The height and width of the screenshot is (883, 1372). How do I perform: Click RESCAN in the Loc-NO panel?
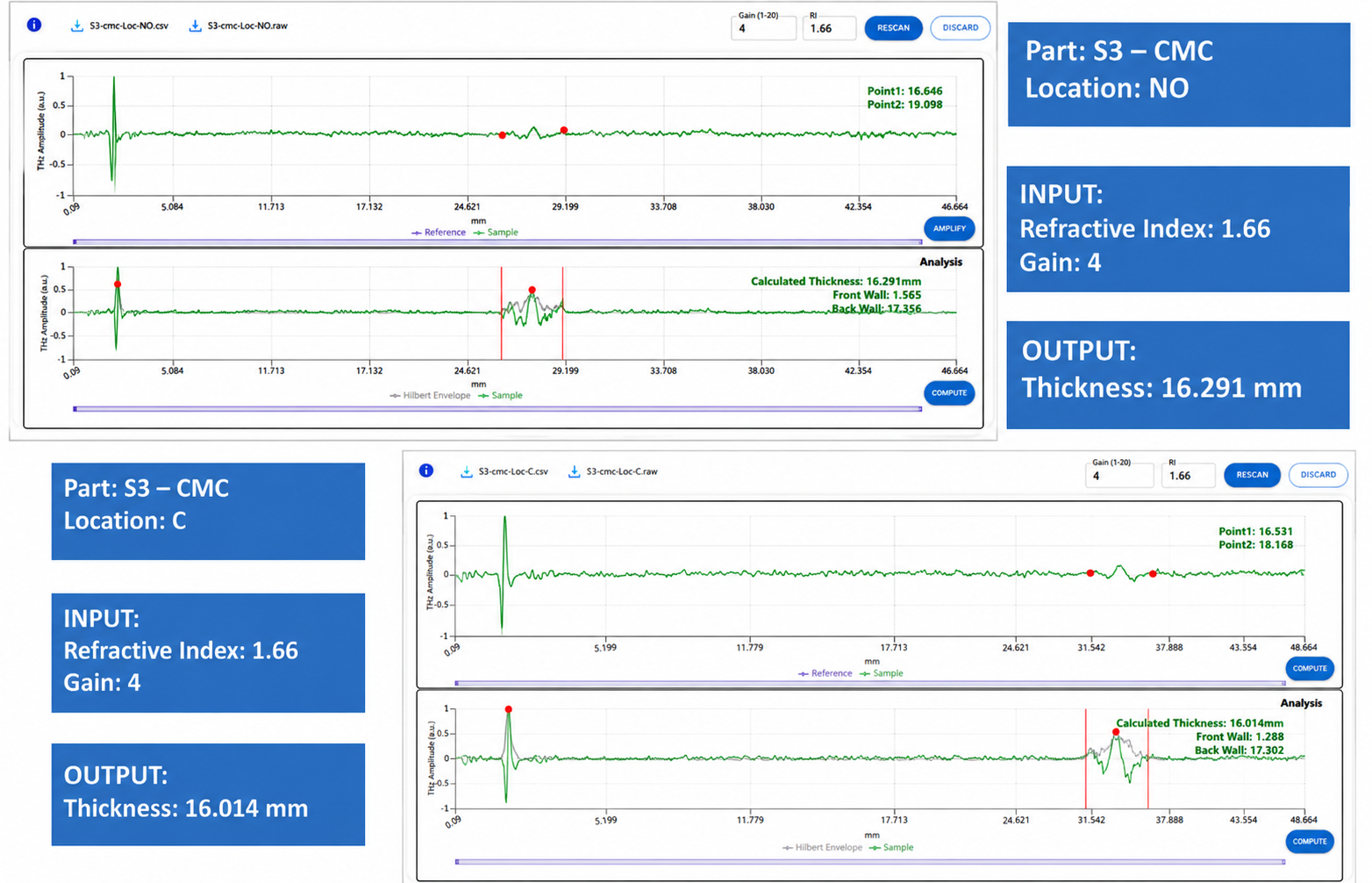coord(893,28)
